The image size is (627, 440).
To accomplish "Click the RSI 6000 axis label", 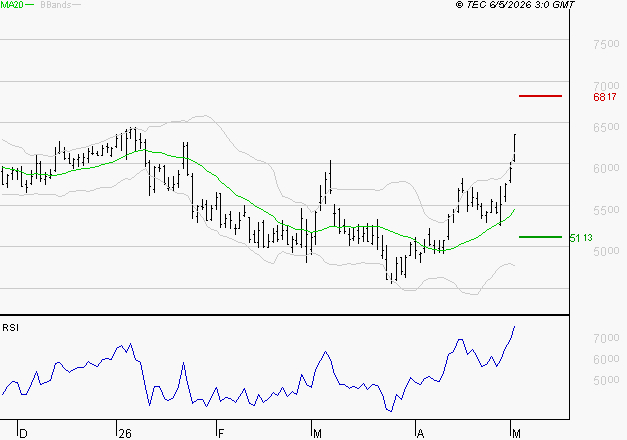I will point(606,359).
